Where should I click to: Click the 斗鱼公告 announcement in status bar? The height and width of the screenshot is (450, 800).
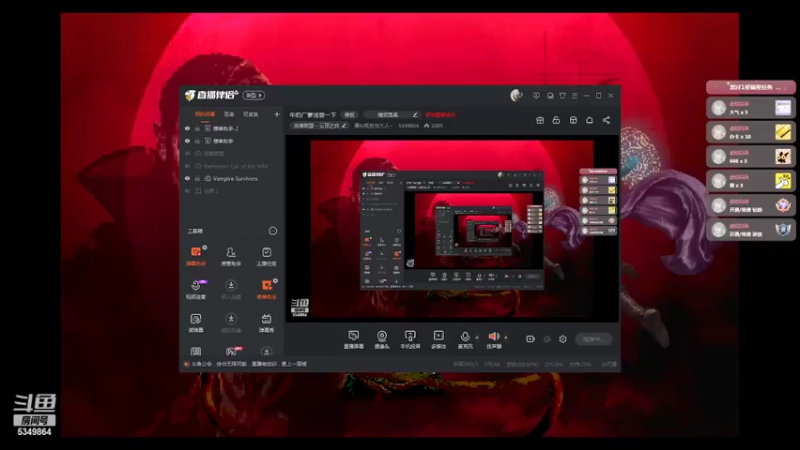[249, 364]
